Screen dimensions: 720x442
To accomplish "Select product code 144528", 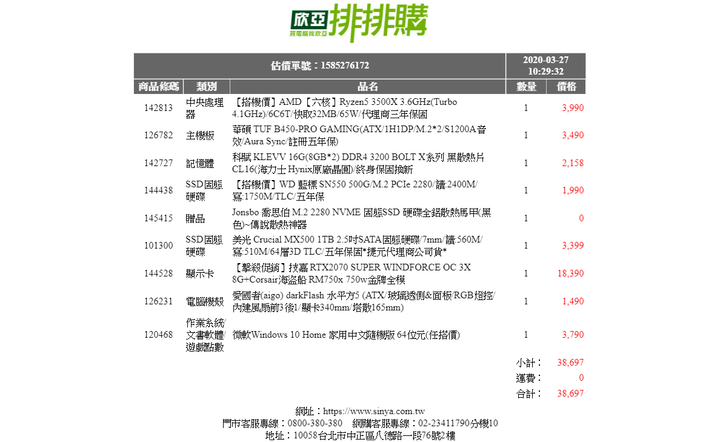I will (158, 274).
